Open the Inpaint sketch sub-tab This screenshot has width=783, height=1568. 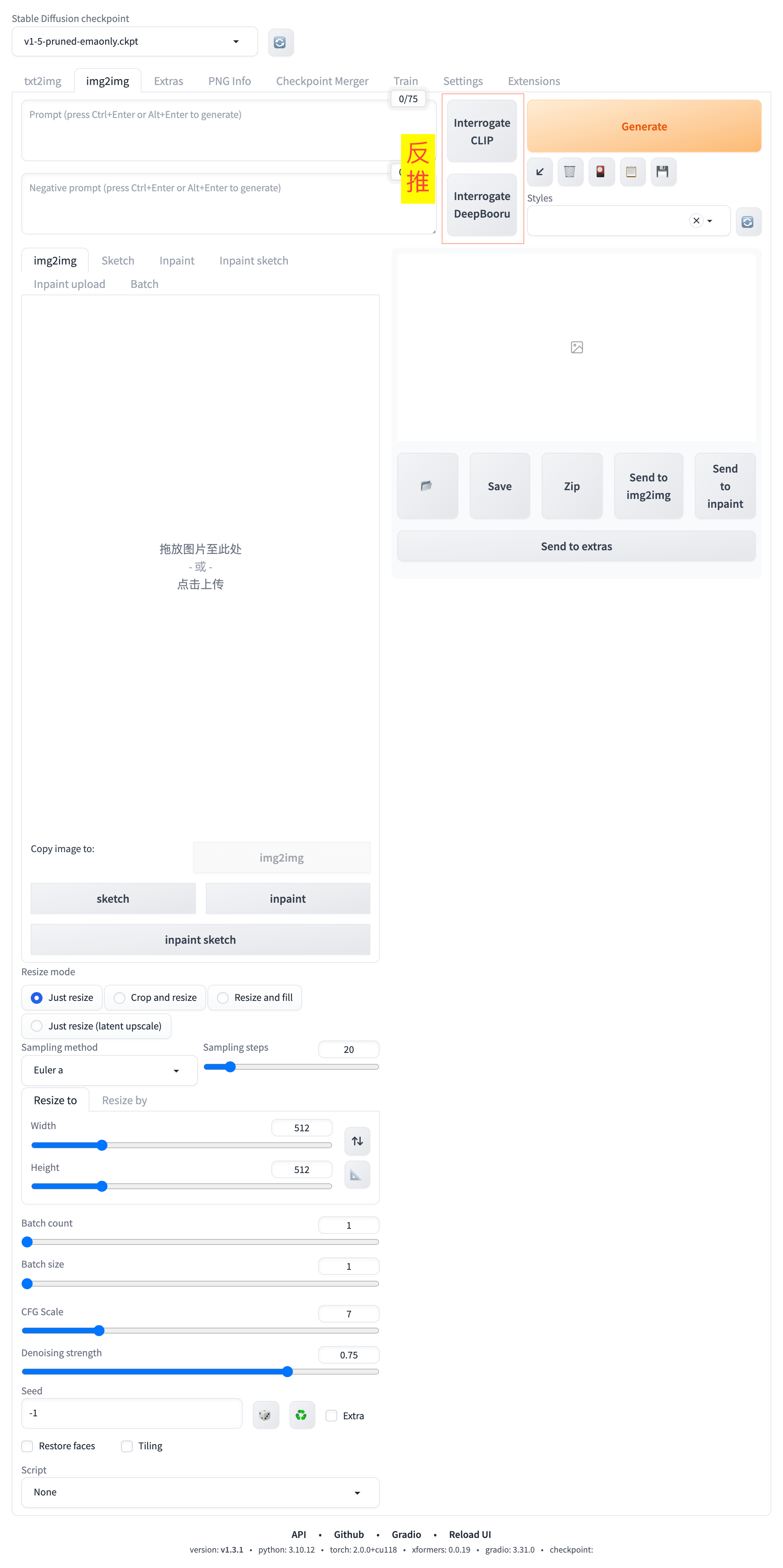tap(253, 260)
